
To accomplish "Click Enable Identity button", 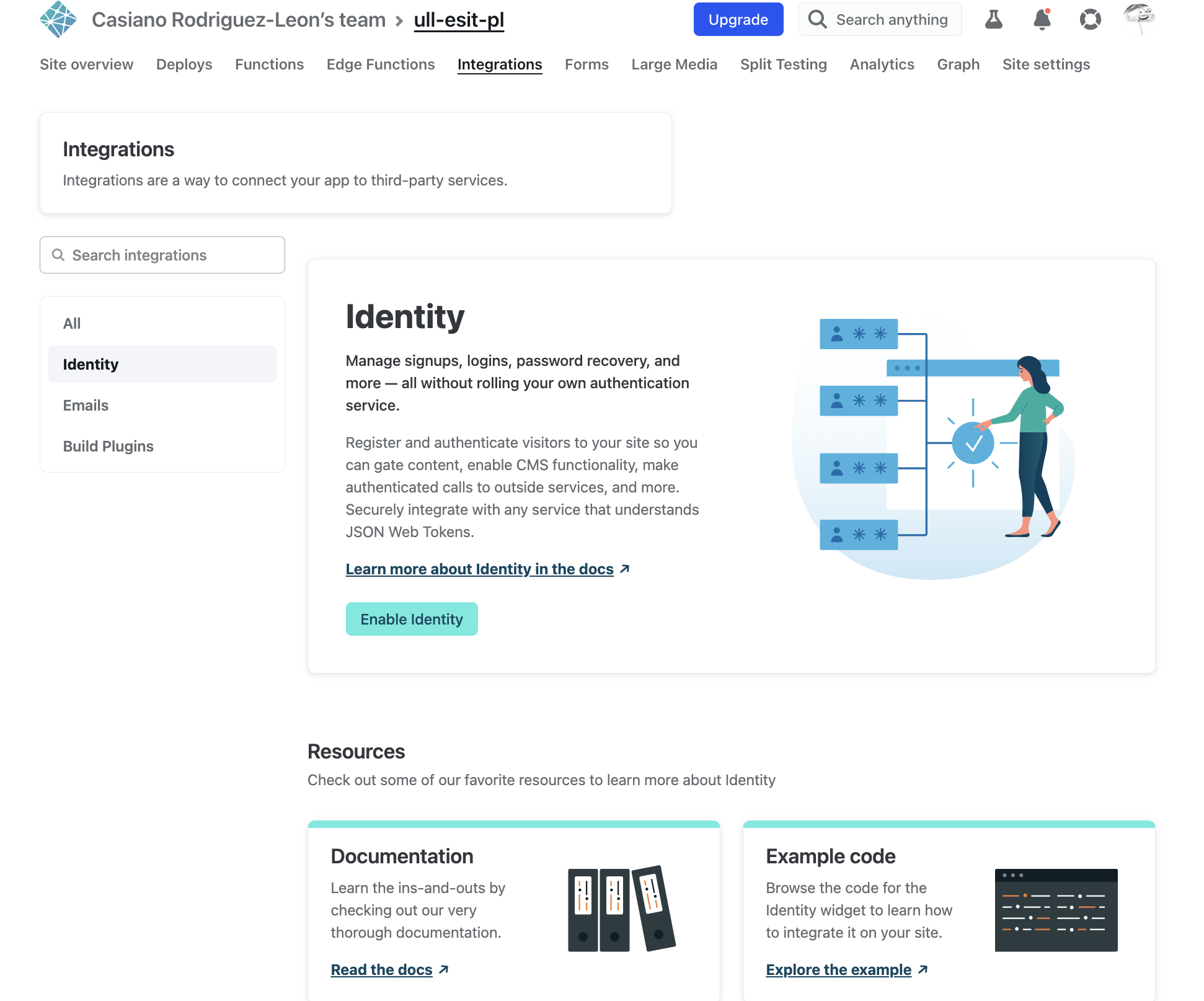I will [x=412, y=619].
